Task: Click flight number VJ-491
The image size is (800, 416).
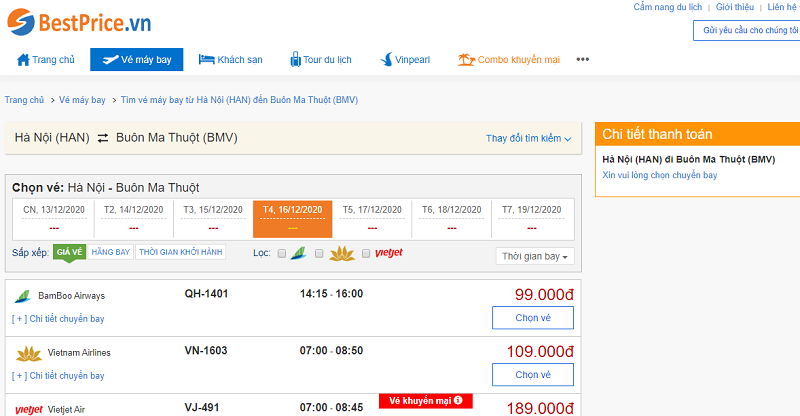Action: 202,408
